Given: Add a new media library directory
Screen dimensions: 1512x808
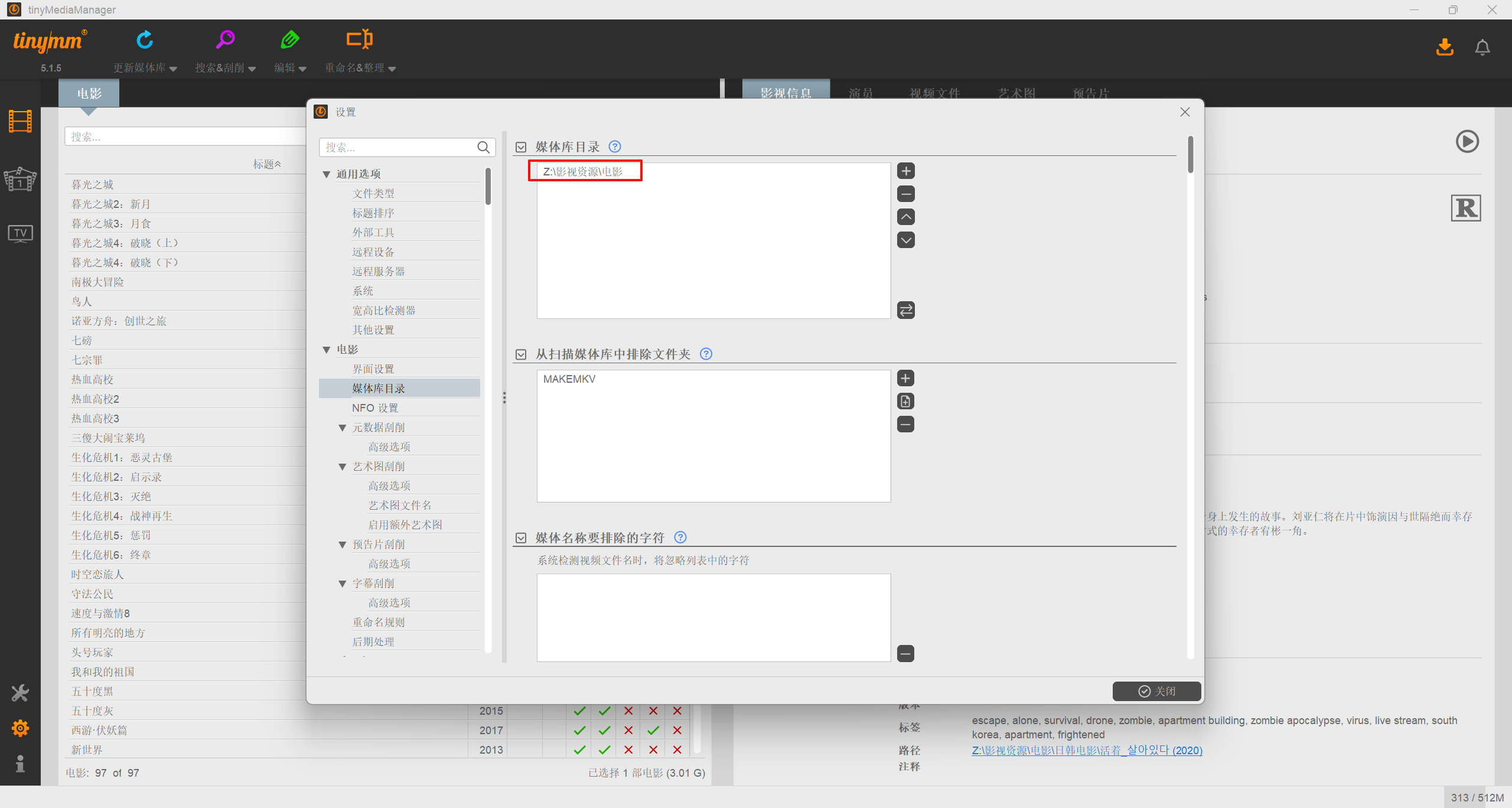Looking at the screenshot, I should (x=905, y=171).
